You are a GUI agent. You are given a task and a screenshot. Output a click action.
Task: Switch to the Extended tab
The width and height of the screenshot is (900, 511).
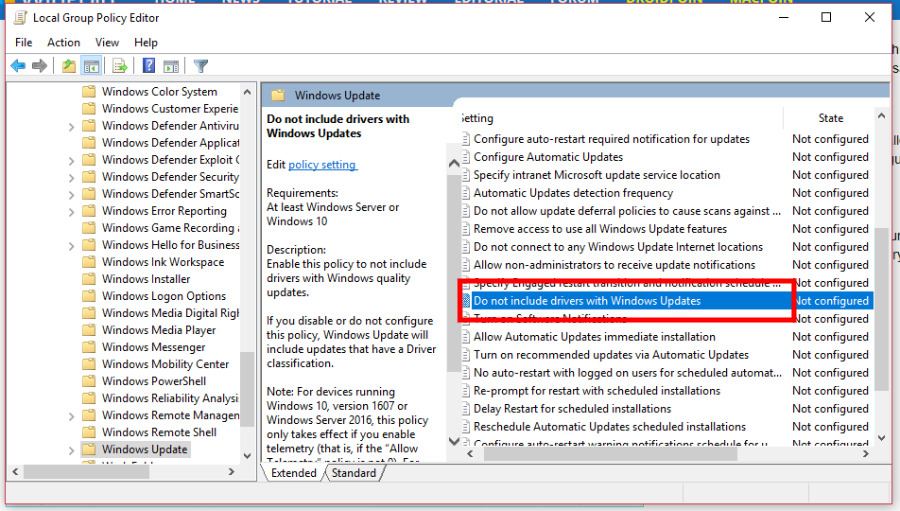coord(293,473)
